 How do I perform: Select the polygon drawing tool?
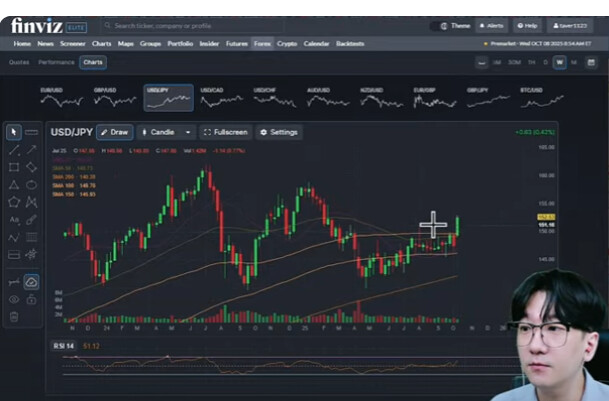click(x=14, y=202)
